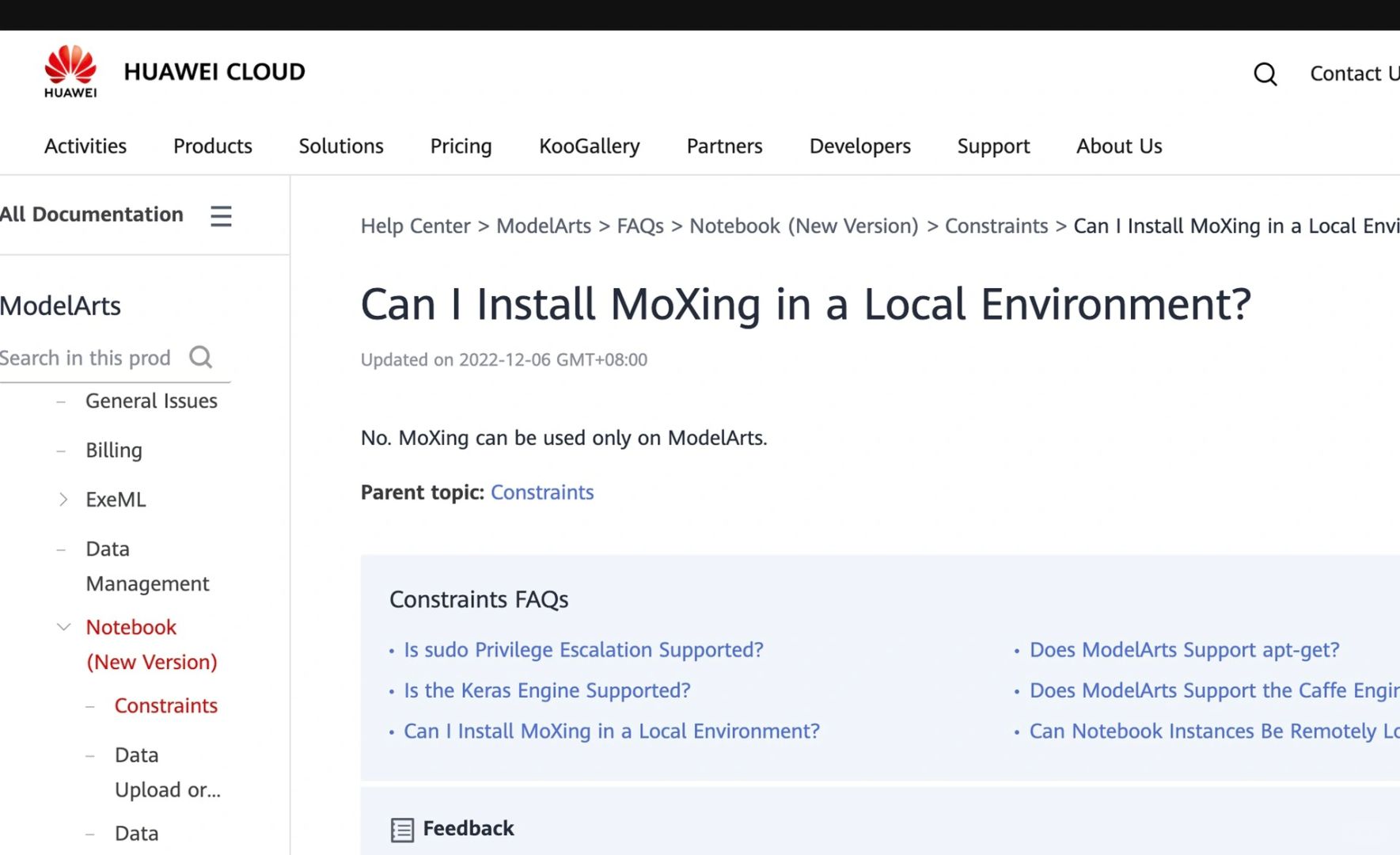Select Data Management in sidebar tree
The height and width of the screenshot is (855, 1400).
tap(147, 566)
